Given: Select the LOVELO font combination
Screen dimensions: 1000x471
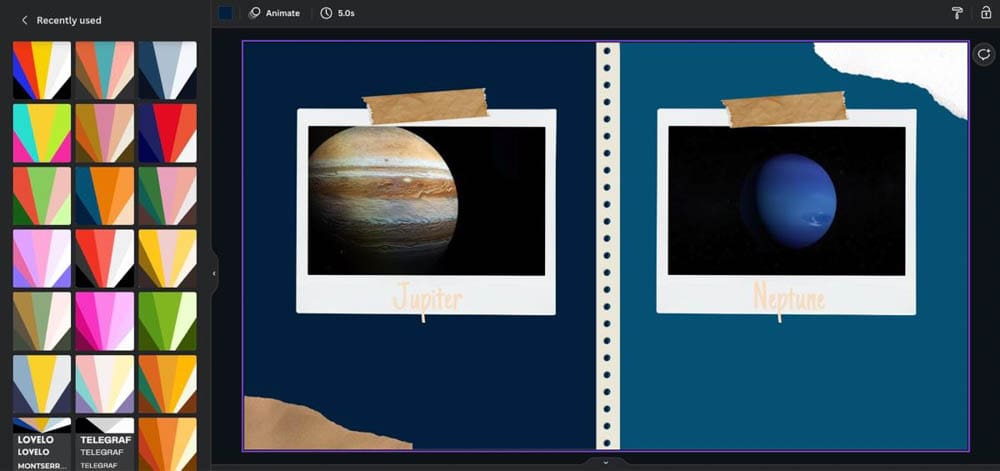Looking at the screenshot, I should tap(41, 445).
